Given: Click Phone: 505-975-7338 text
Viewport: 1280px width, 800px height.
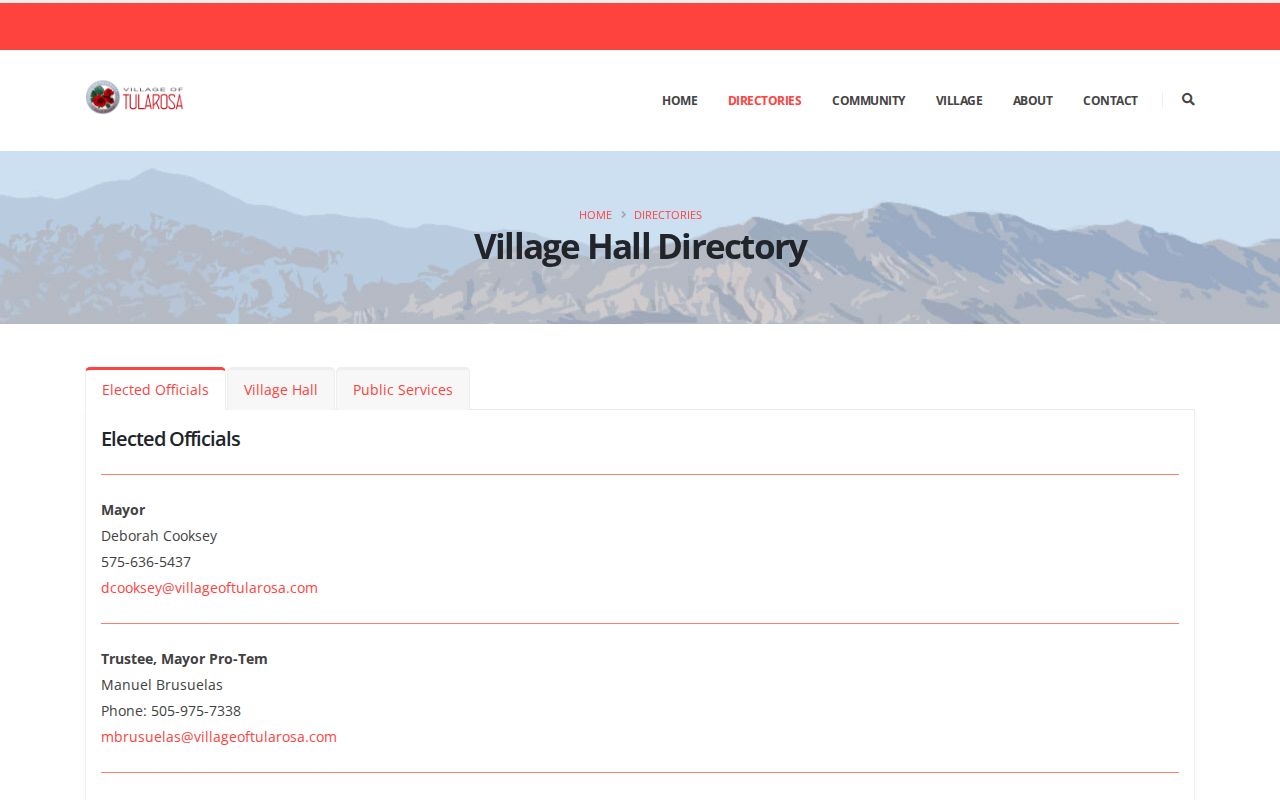Looking at the screenshot, I should click(171, 711).
